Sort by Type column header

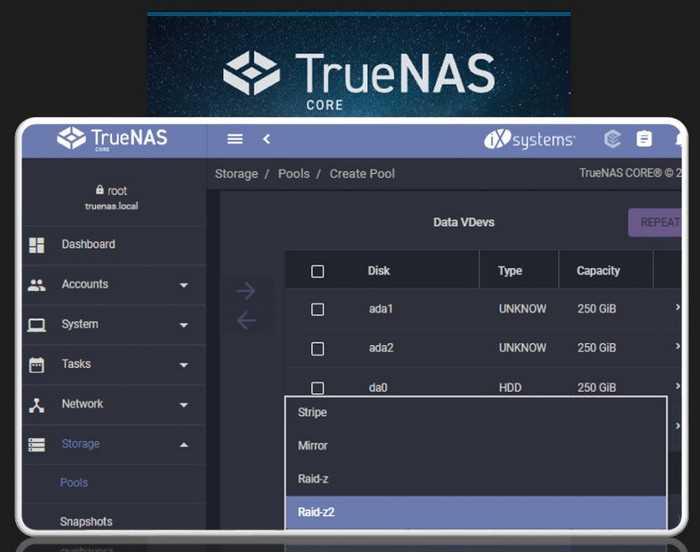point(510,271)
